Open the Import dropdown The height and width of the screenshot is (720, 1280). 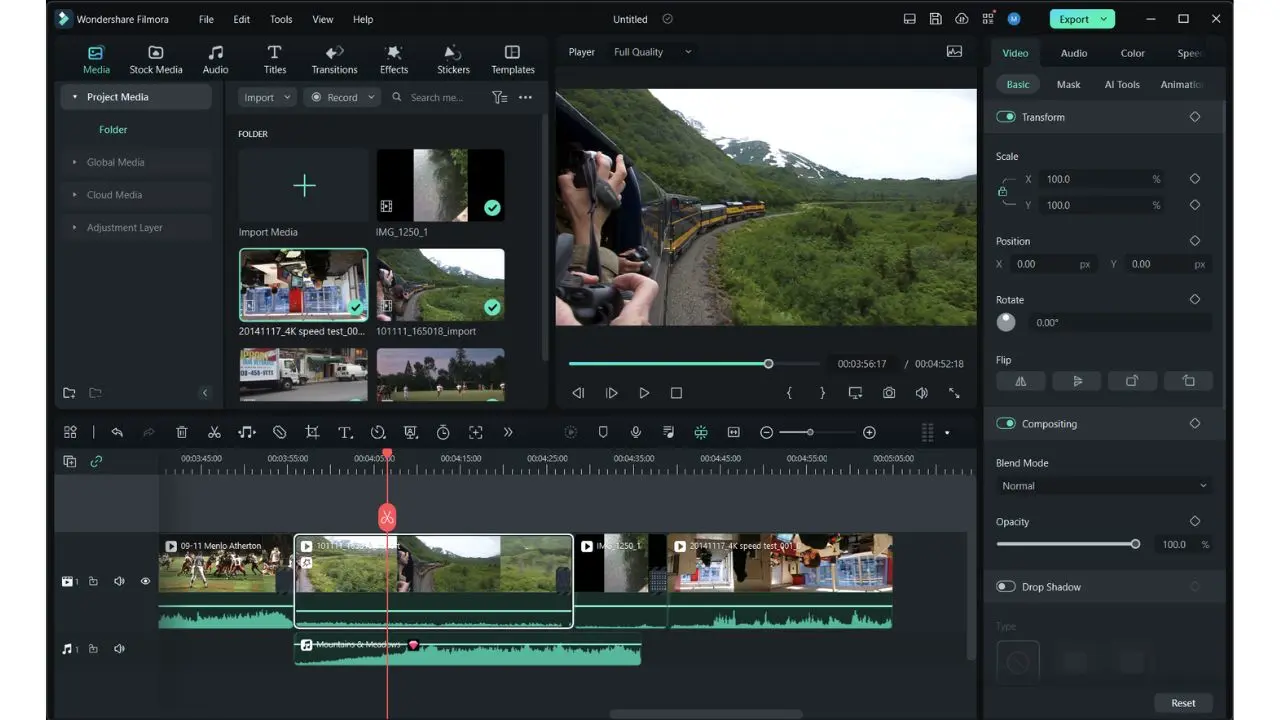(x=267, y=97)
